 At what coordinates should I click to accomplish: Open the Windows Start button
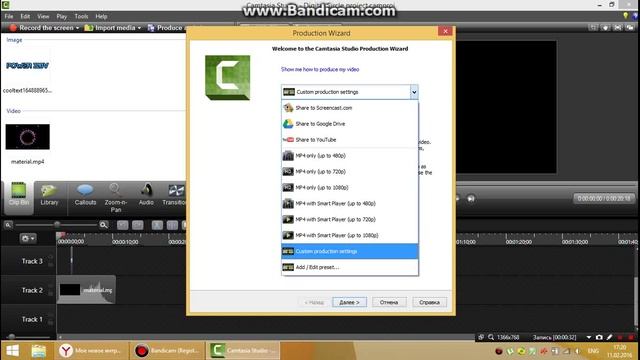click(12, 351)
